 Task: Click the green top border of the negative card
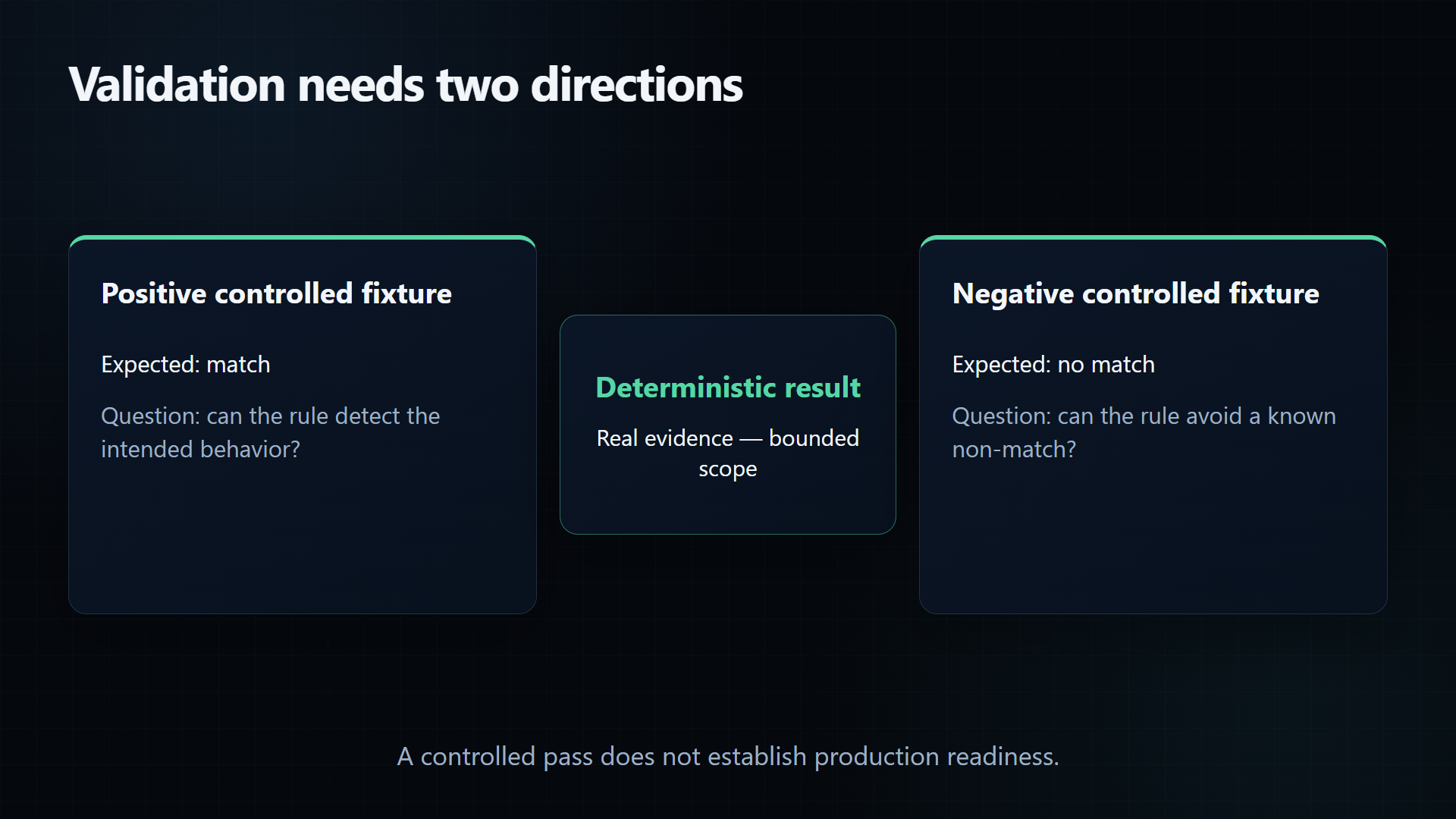tap(1153, 237)
